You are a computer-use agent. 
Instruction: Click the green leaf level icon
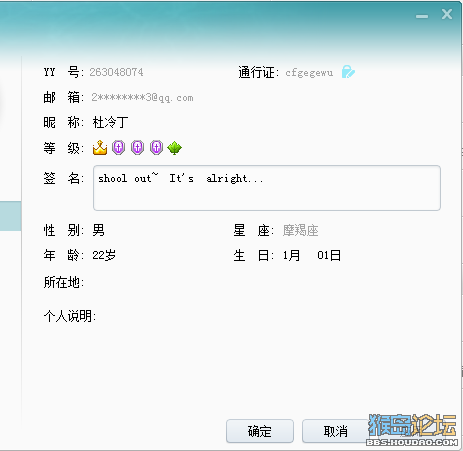pyautogui.click(x=175, y=148)
